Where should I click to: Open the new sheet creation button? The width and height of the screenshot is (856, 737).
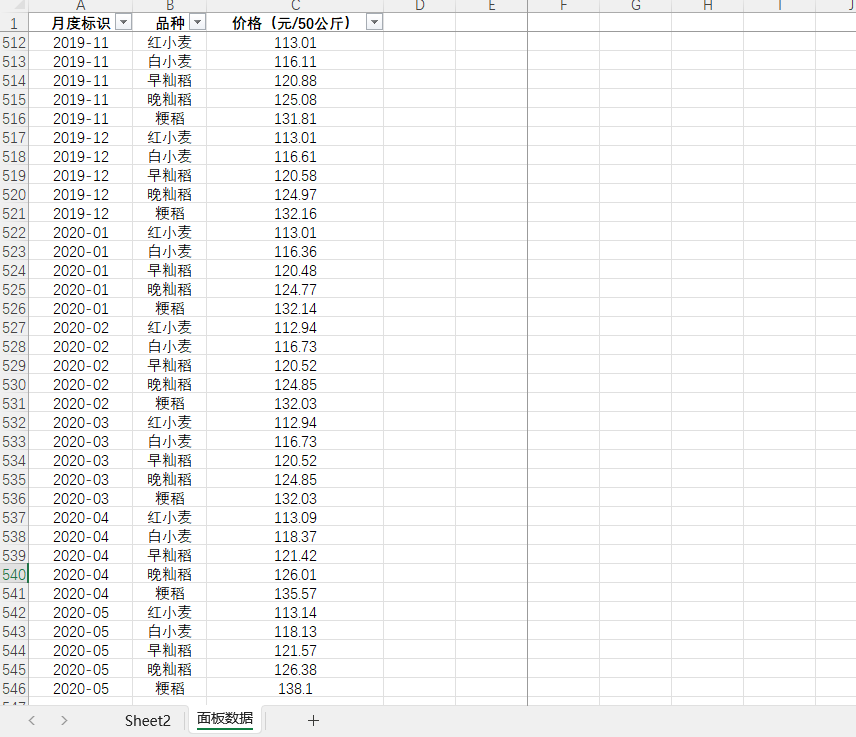pos(314,720)
